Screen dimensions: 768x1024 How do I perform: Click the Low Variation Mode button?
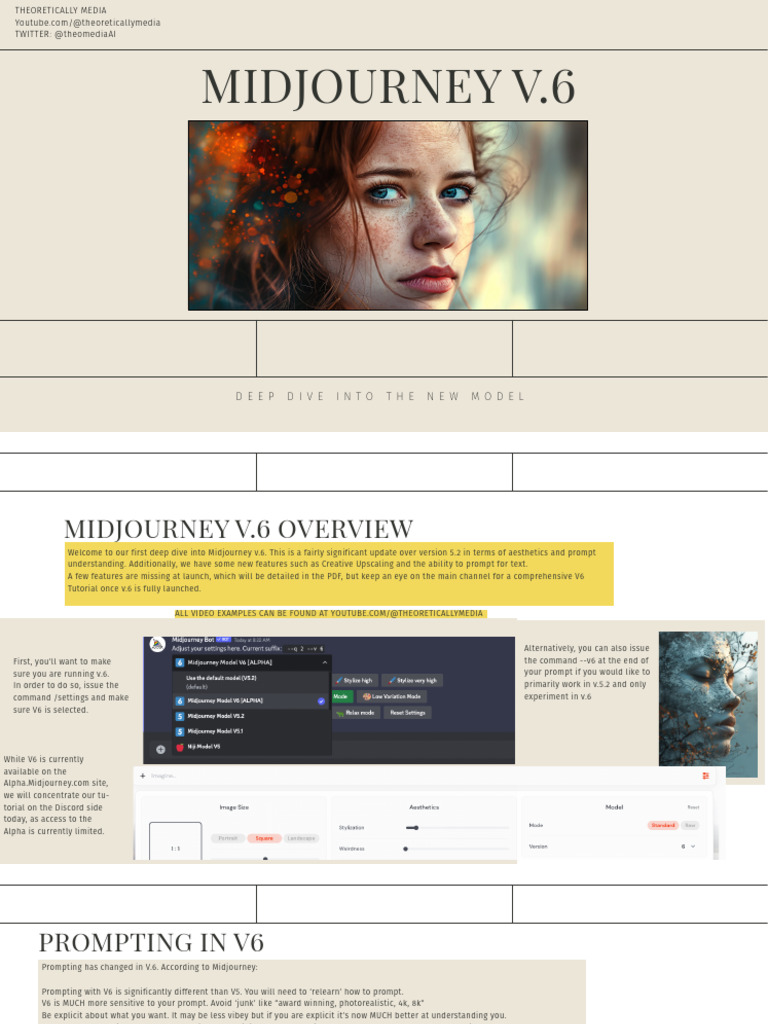tap(392, 697)
